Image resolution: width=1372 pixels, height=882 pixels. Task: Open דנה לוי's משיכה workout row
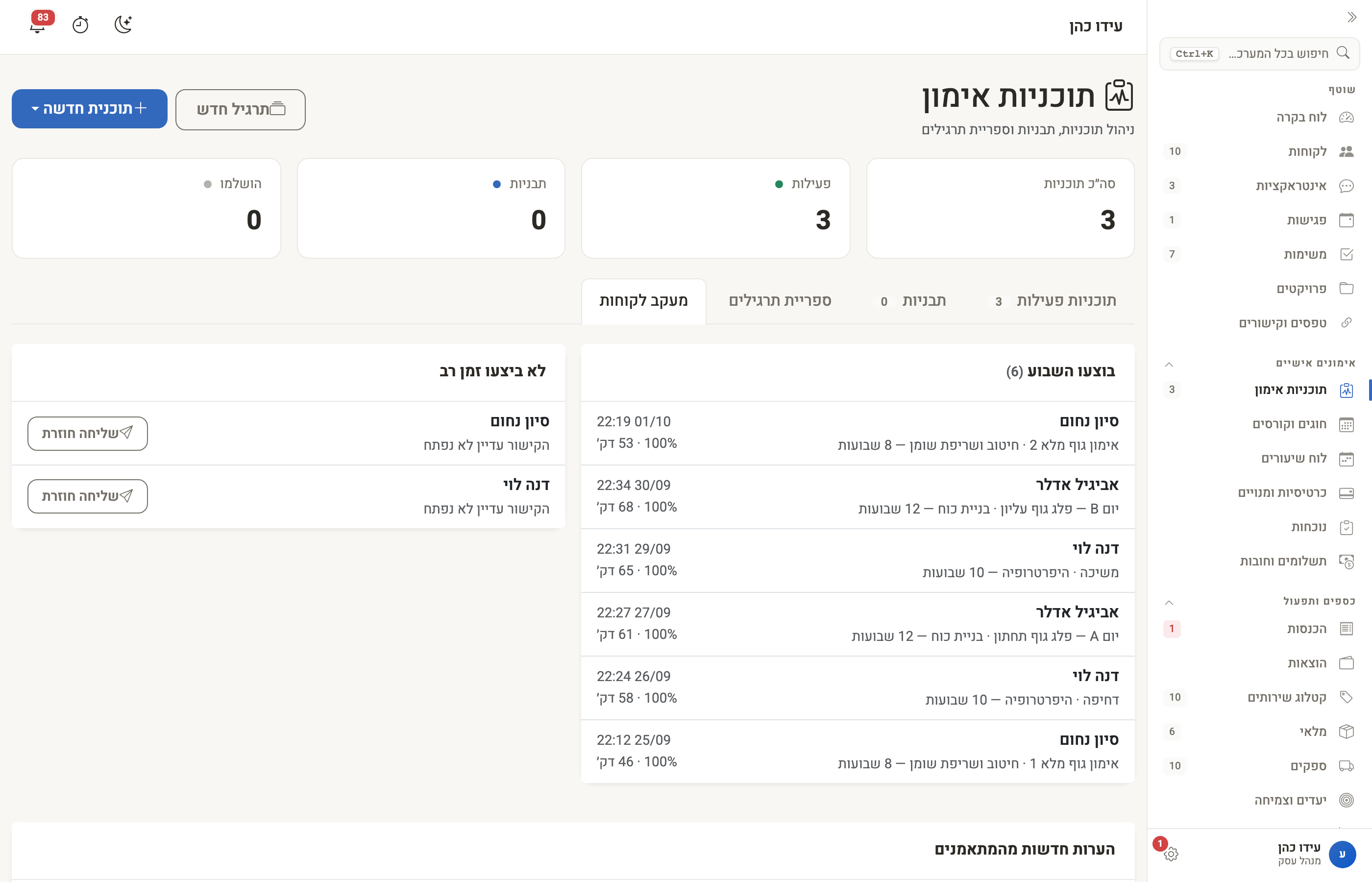tap(857, 560)
